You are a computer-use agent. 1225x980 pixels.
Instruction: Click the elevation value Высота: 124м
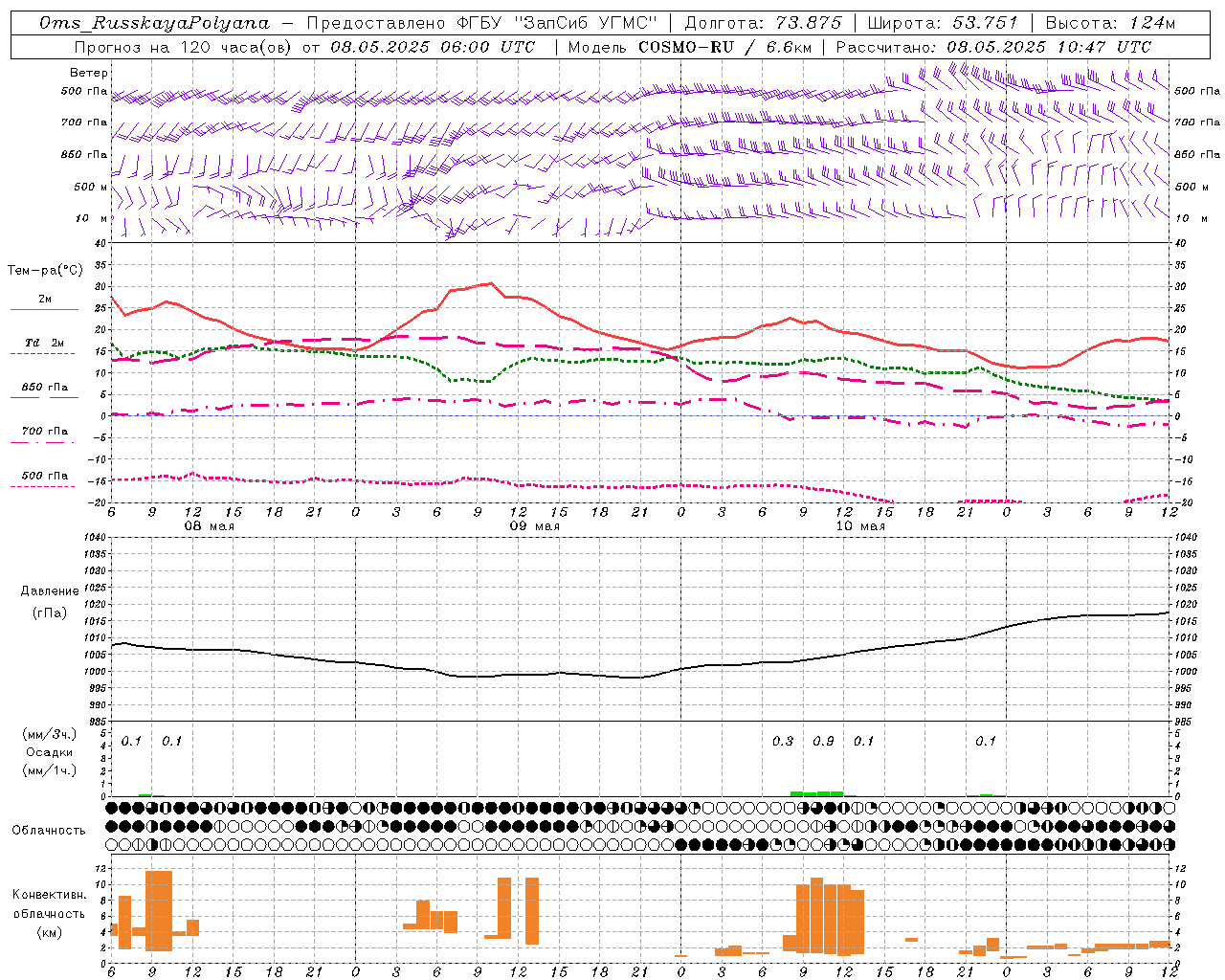1110,23
